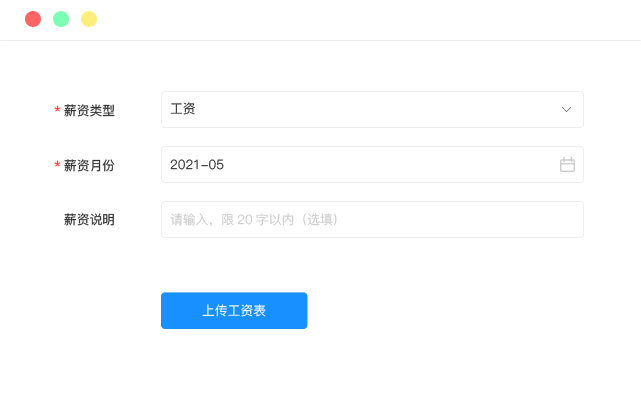Expand the 薪资类型 dropdown showing 工资
The image size is (641, 411).
click(x=372, y=110)
